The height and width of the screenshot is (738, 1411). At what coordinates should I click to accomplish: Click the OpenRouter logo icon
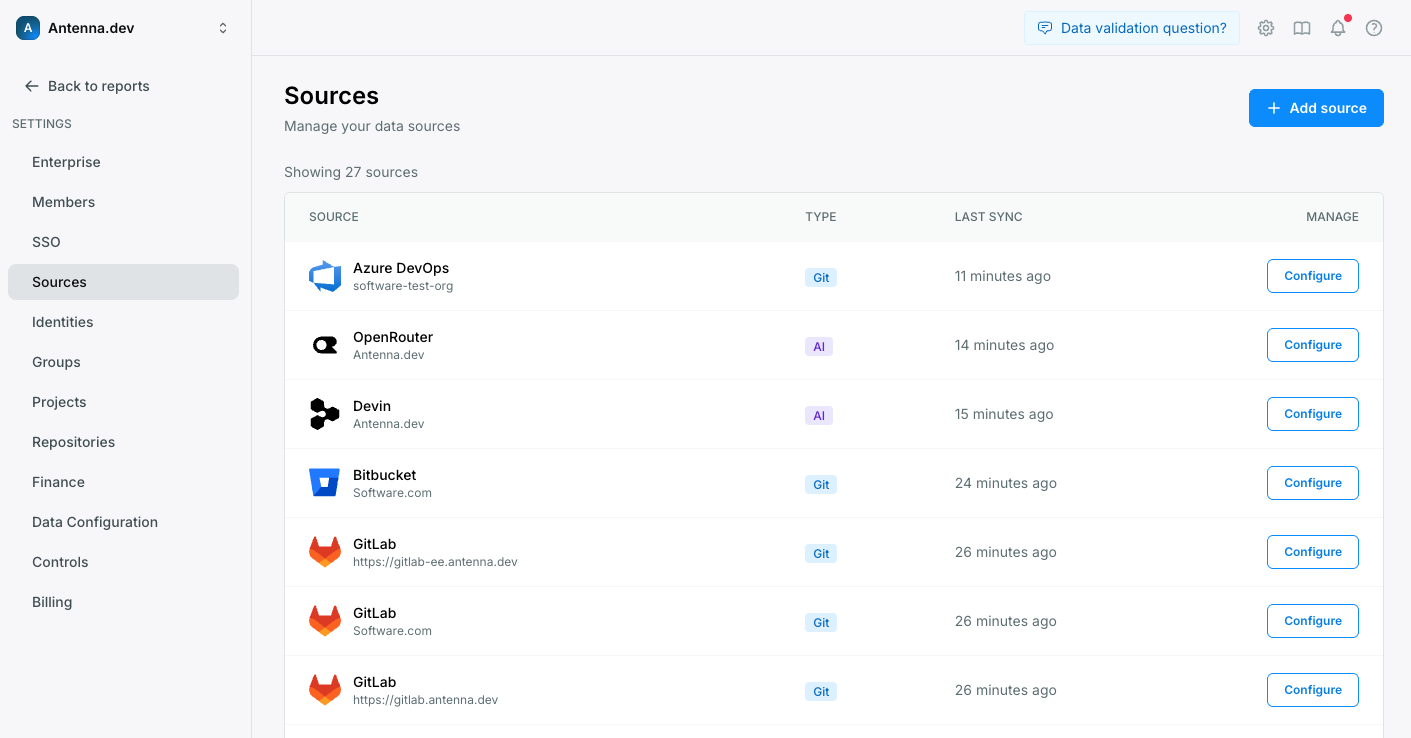tap(325, 345)
